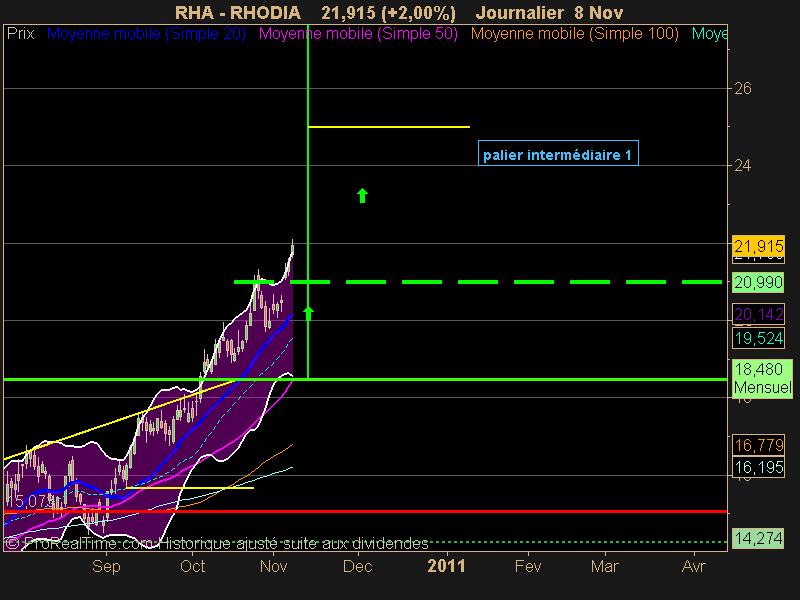This screenshot has width=800, height=600.
Task: Click the "RHA - RHODIA" ticker name in the title
Action: click(238, 12)
